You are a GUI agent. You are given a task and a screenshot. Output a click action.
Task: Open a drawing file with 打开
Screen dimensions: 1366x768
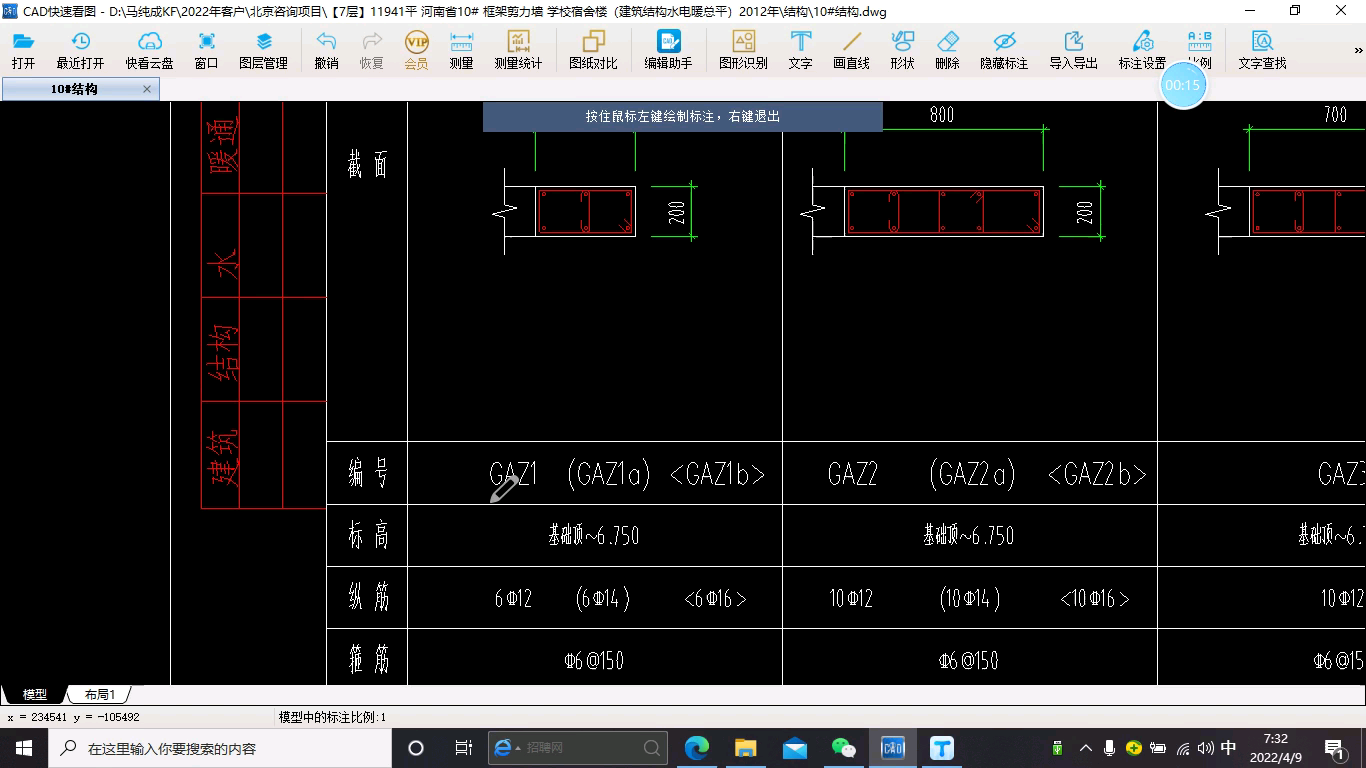(22, 47)
